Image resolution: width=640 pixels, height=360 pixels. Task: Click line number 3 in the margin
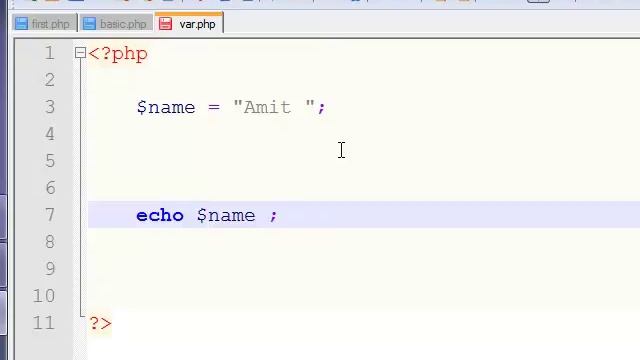click(50, 107)
